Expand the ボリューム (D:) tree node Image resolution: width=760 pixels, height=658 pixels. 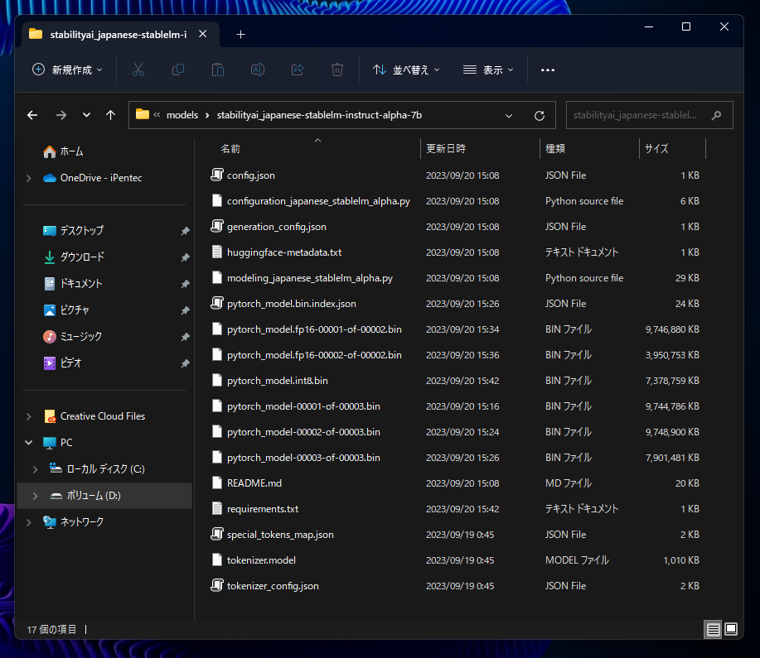coord(35,496)
